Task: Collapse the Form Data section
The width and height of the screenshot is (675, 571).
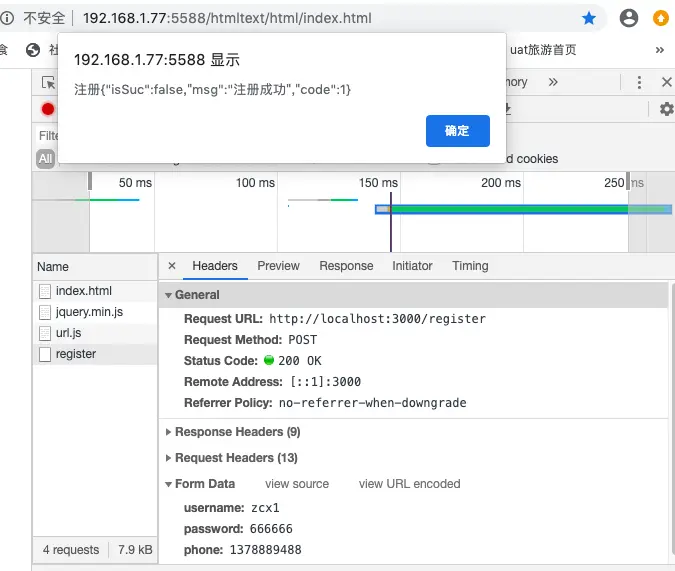Action: 168,484
